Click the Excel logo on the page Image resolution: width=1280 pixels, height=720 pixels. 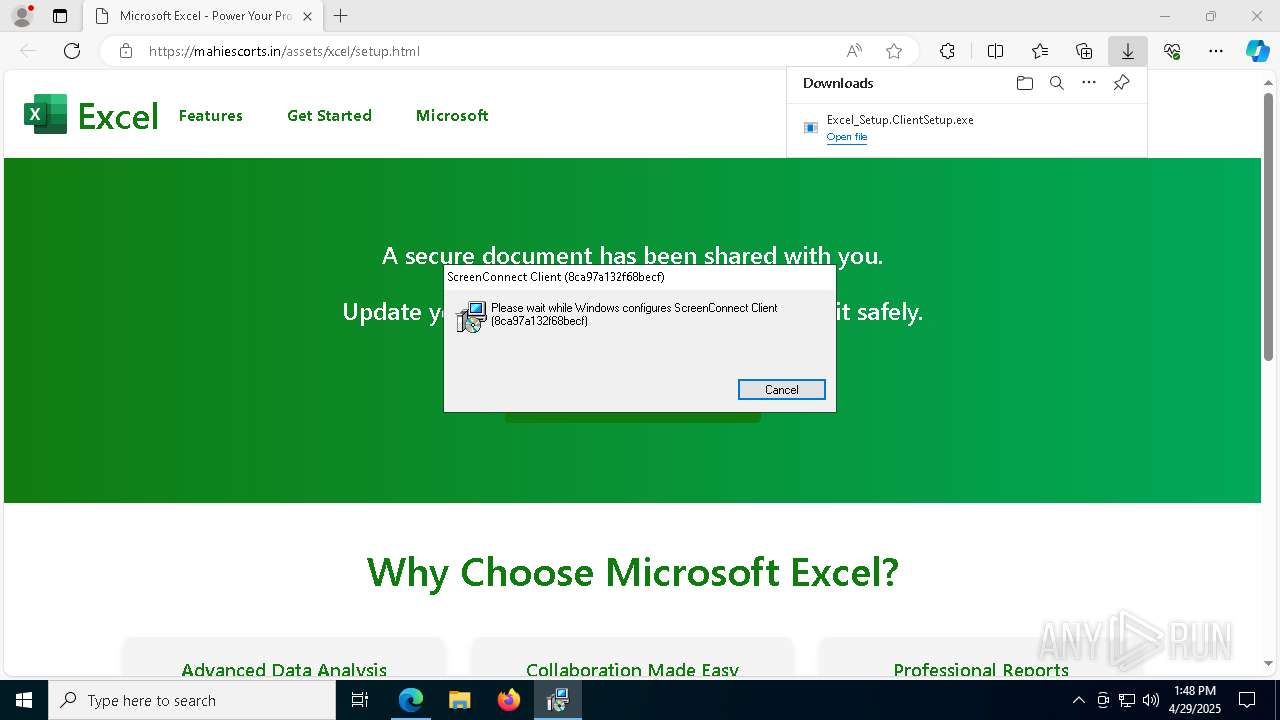[91, 115]
